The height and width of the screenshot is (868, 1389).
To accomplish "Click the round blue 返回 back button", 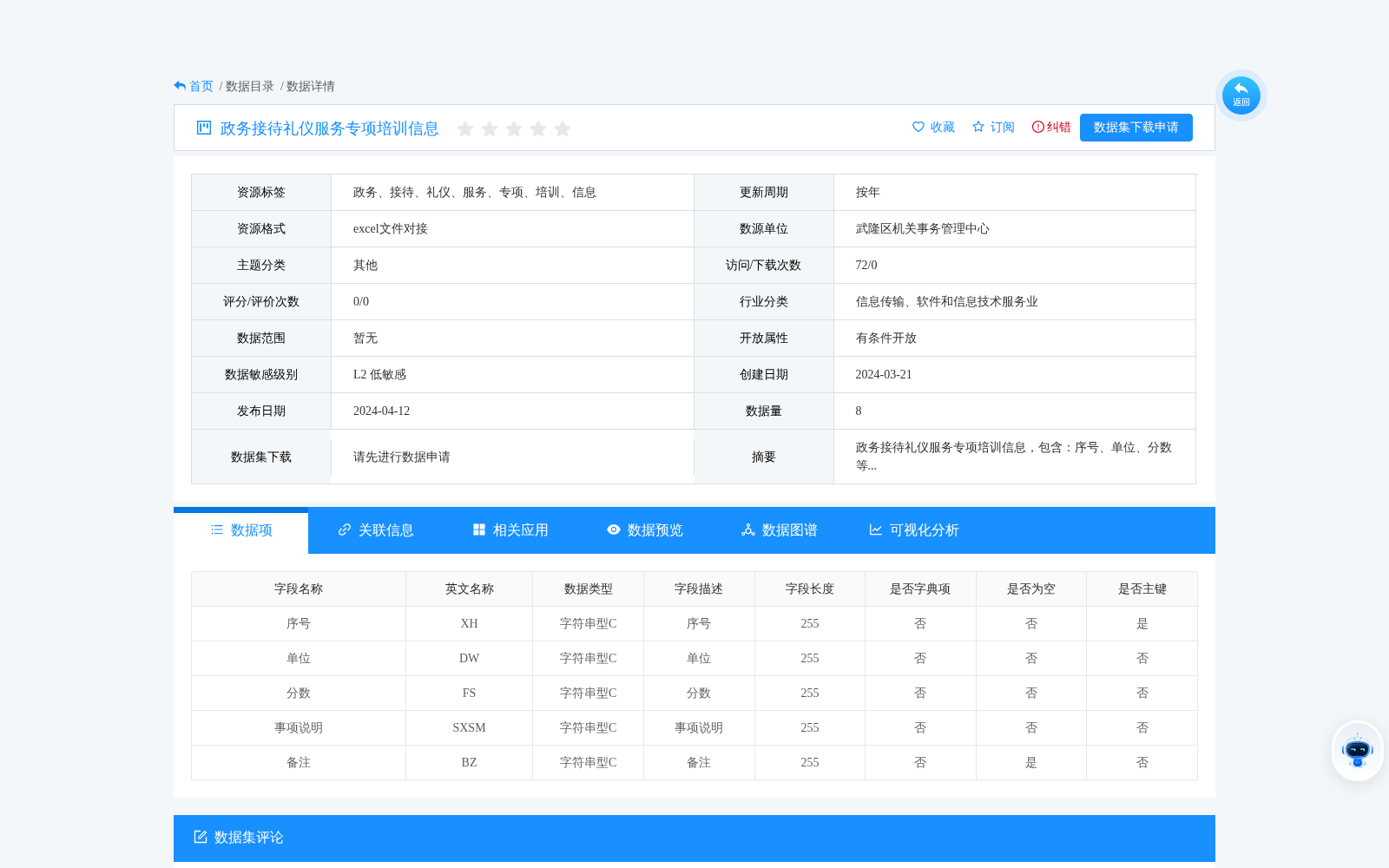I will (1241, 95).
